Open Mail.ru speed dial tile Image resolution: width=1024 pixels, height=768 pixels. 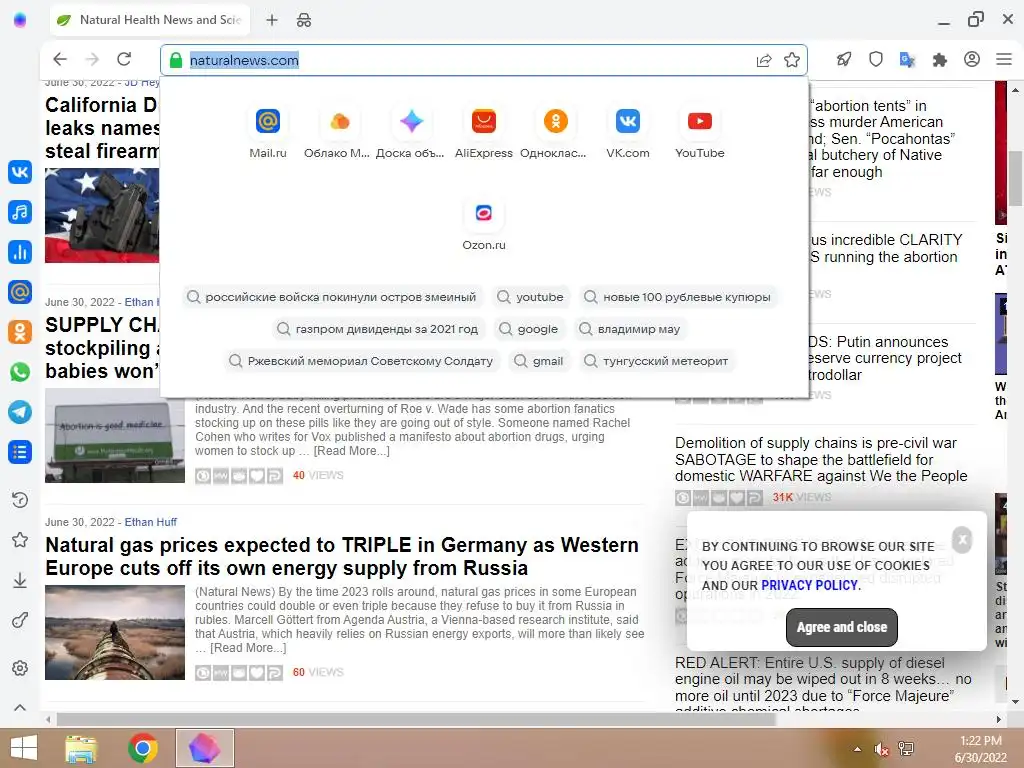click(x=268, y=133)
